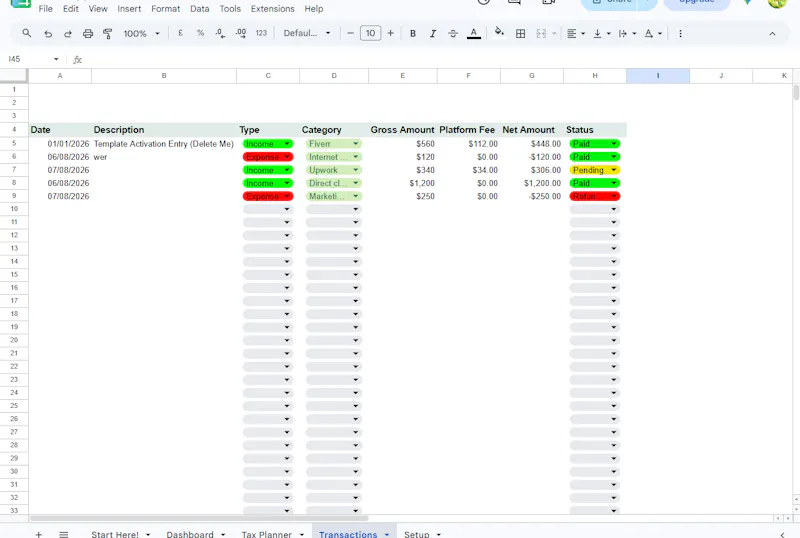This screenshot has width=800, height=538.
Task: Increase decimal places
Action: pos(241,33)
